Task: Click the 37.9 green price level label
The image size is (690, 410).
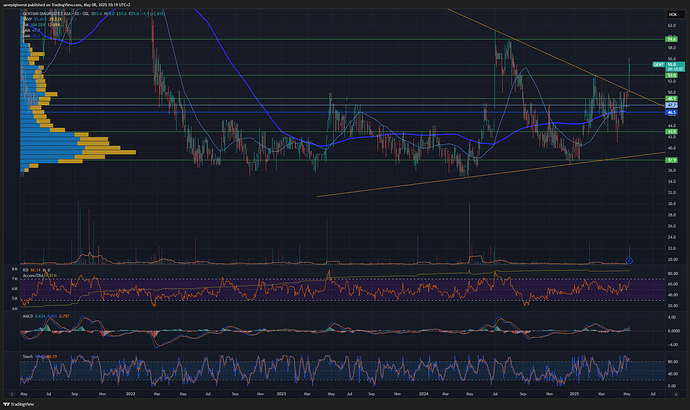Action: coord(672,160)
